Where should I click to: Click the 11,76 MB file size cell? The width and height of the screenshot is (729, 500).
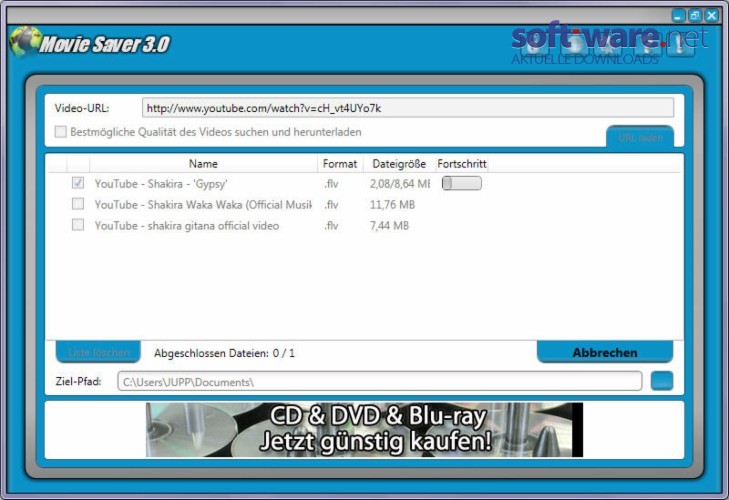tap(392, 205)
